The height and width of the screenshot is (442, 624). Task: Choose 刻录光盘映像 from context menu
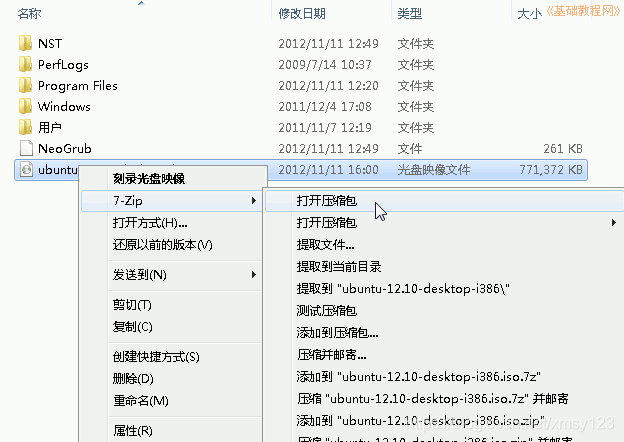pyautogui.click(x=149, y=179)
